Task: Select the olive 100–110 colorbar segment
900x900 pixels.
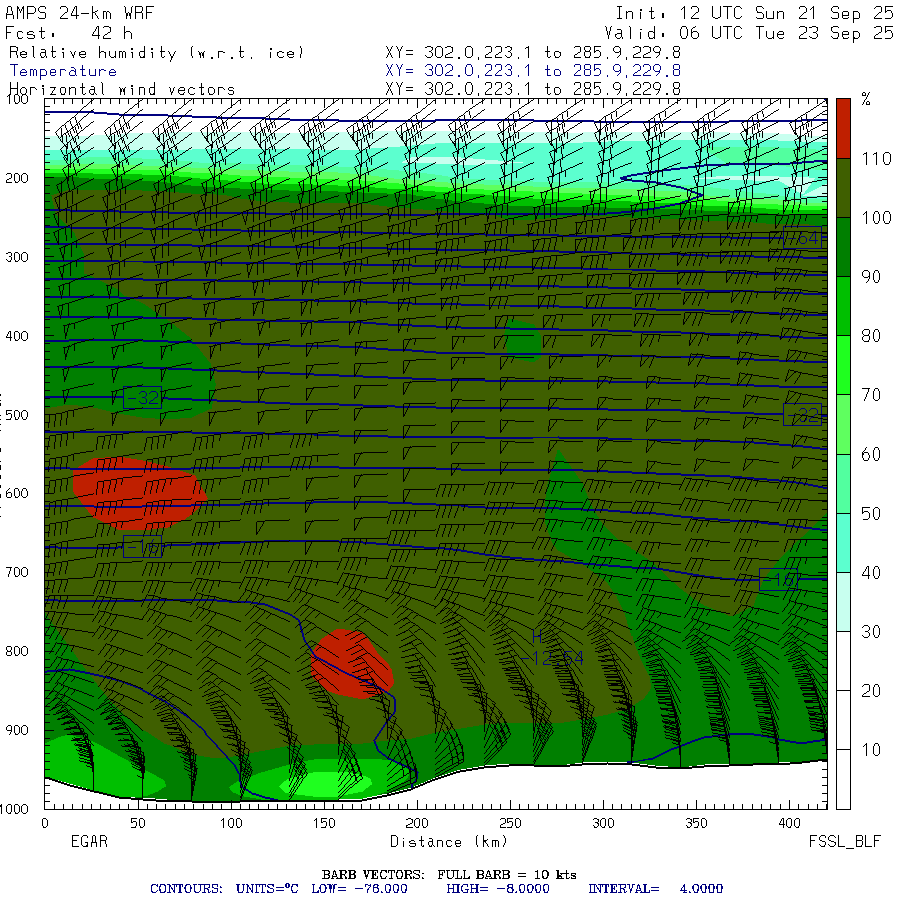Action: (843, 188)
